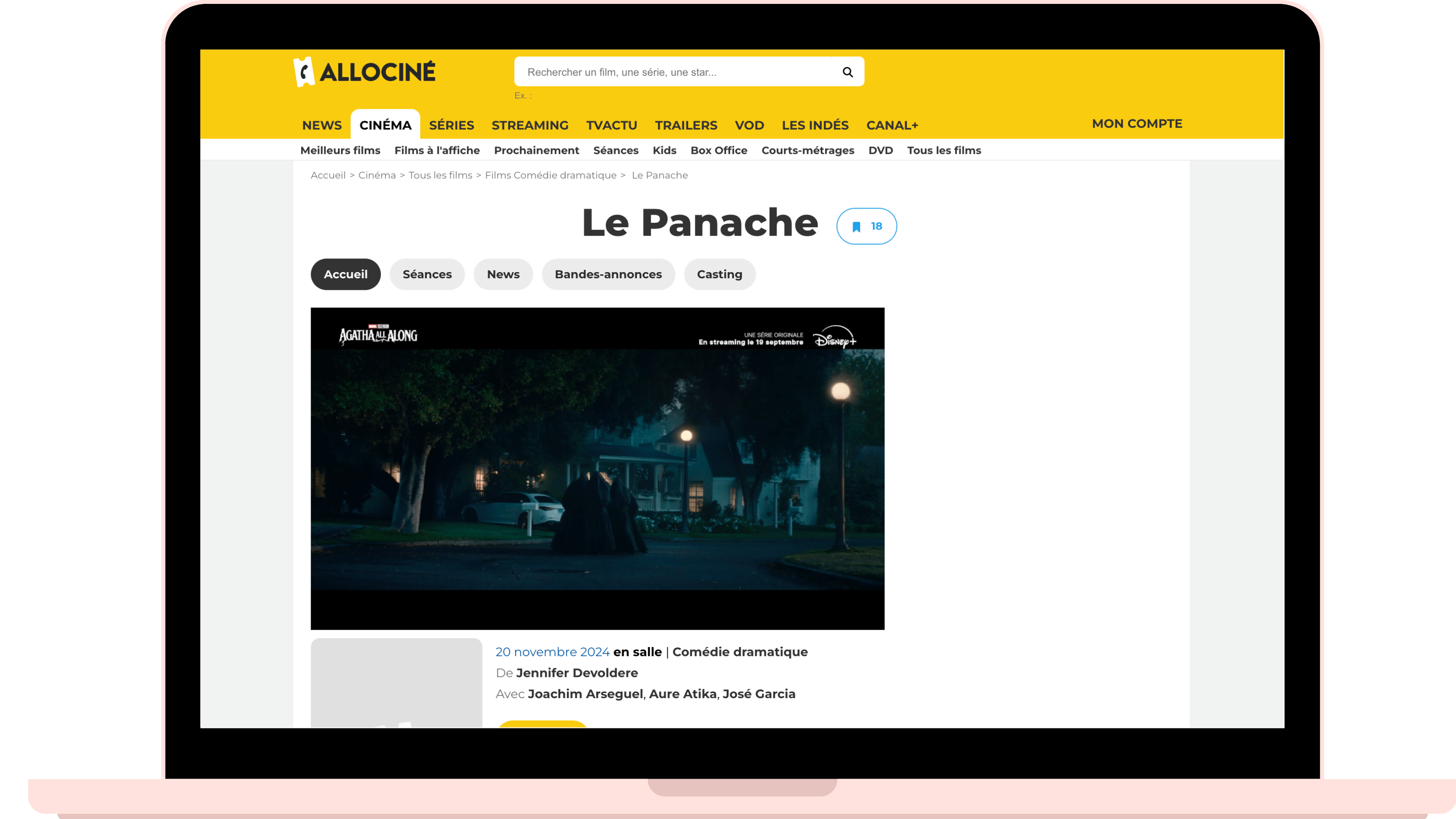The width and height of the screenshot is (1456, 819).
Task: Go to Films à l'affiche
Action: (436, 150)
